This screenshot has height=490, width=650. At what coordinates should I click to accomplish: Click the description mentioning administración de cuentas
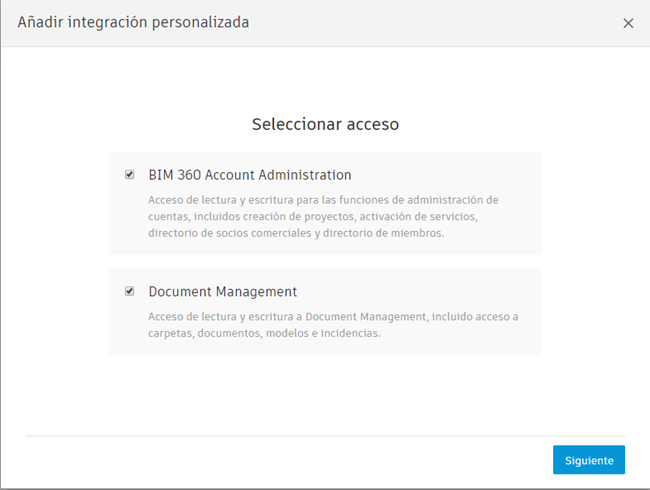(323, 216)
